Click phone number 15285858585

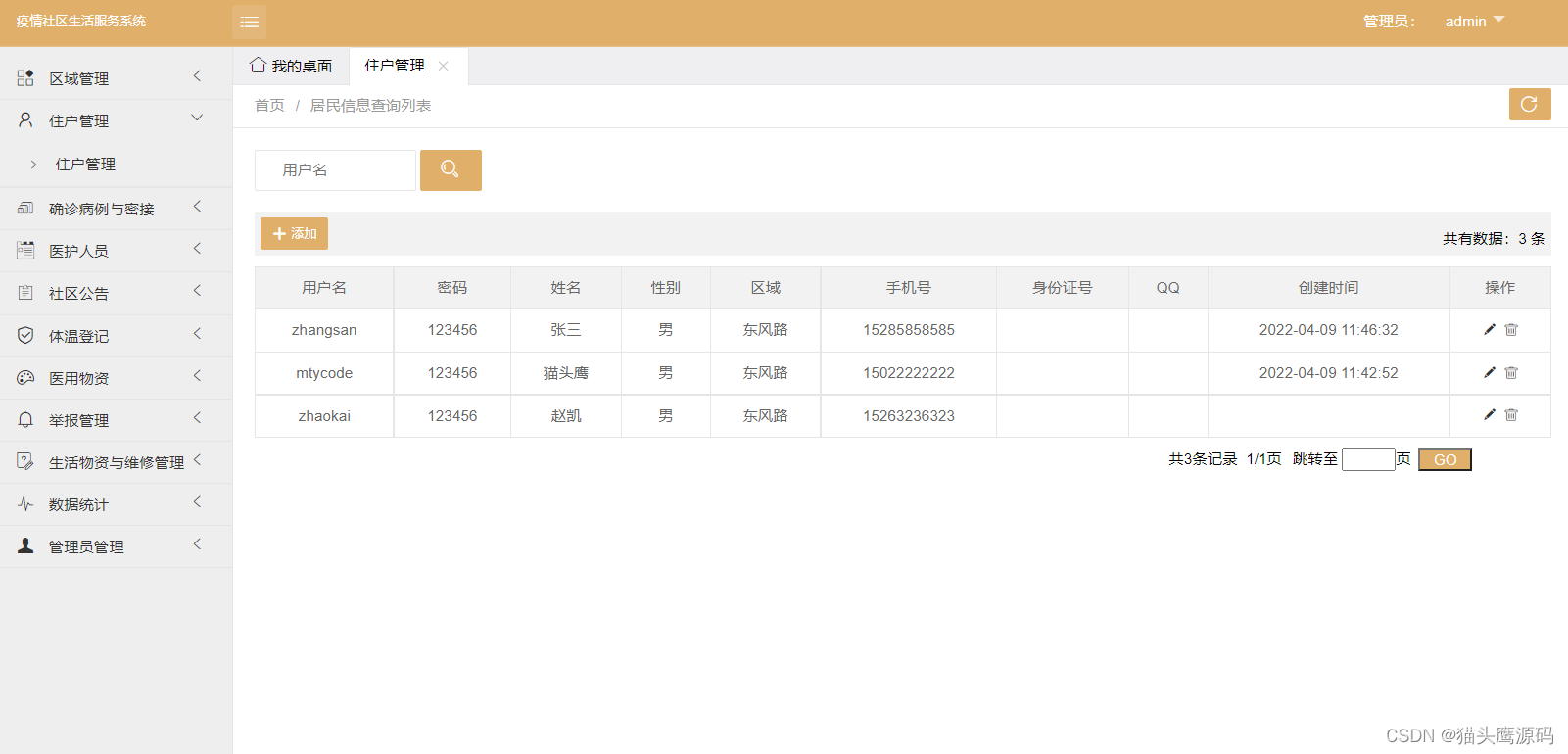909,330
